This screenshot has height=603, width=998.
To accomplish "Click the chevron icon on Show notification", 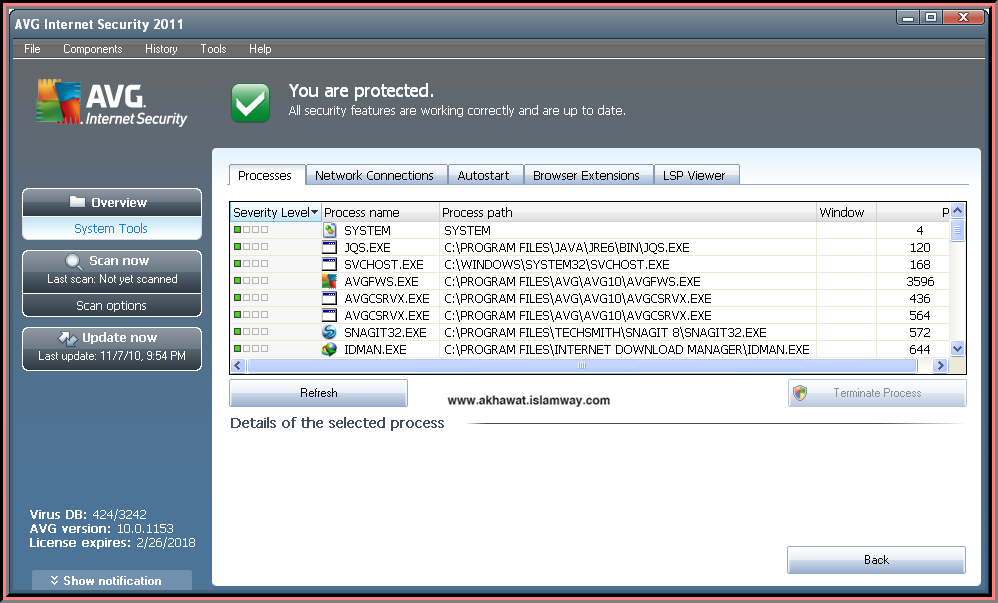I will point(54,580).
